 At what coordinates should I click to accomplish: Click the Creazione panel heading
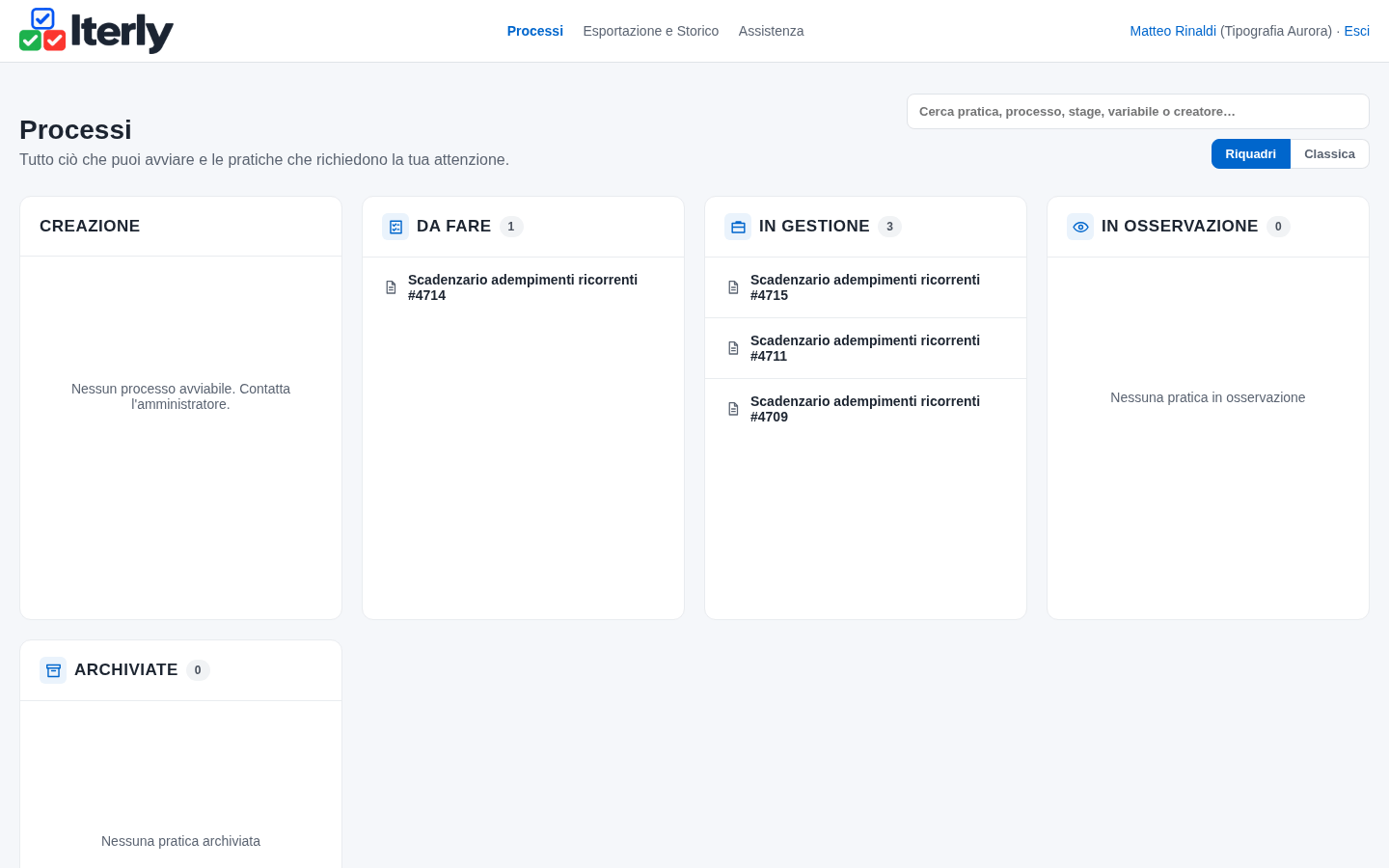pyautogui.click(x=90, y=227)
